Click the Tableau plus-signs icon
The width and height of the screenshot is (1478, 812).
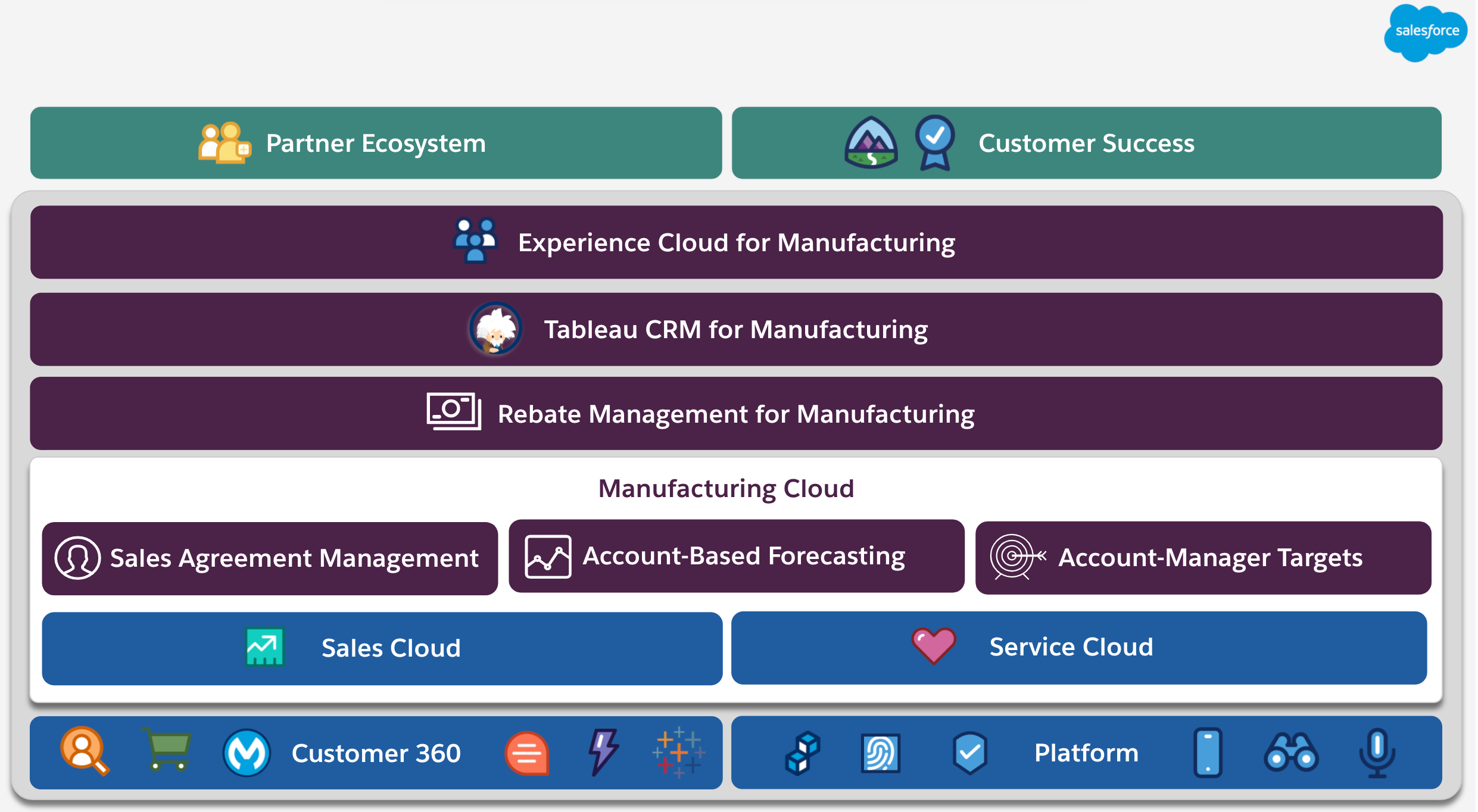(x=678, y=752)
